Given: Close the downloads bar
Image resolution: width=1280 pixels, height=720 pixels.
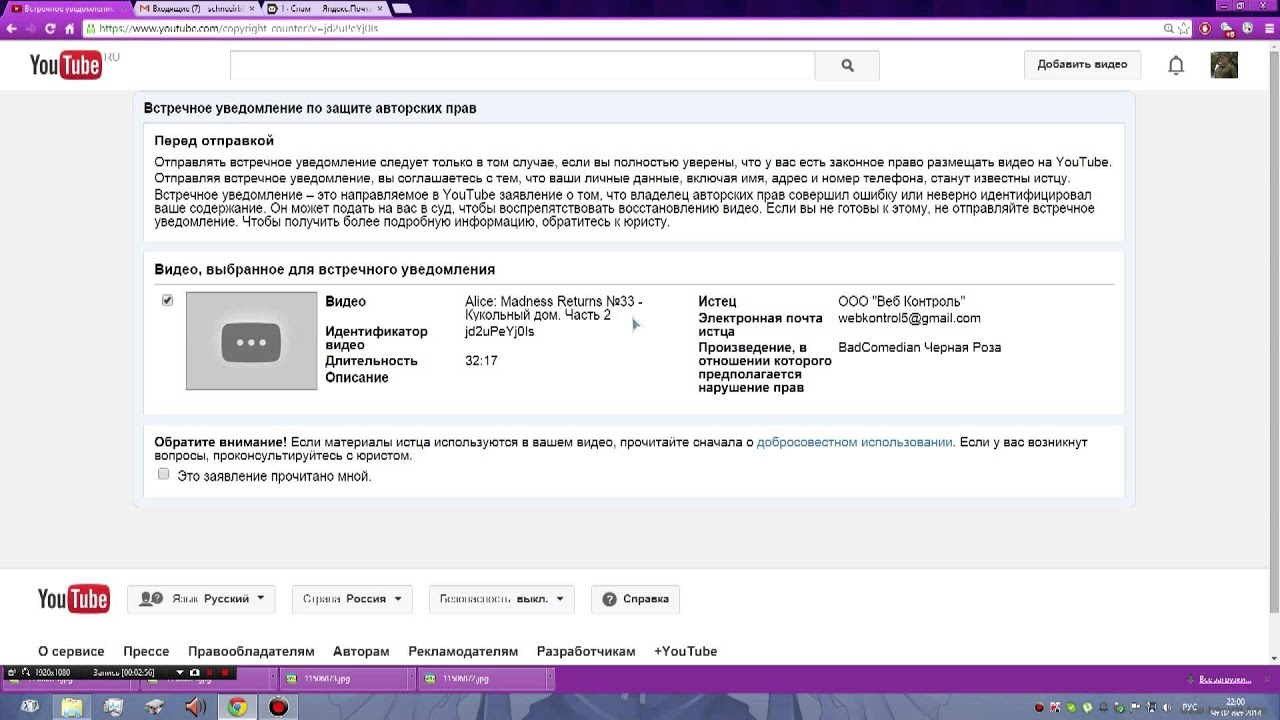Looking at the screenshot, I should pos(1267,678).
